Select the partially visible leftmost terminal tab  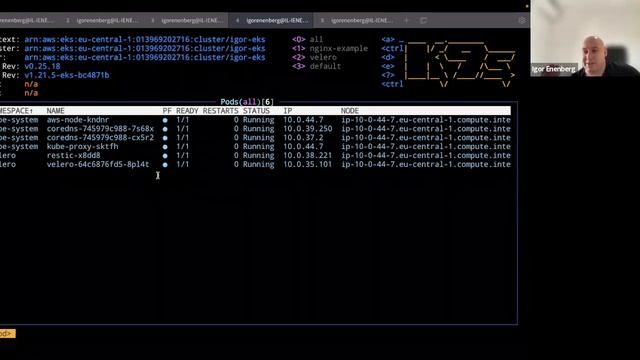pos(29,20)
